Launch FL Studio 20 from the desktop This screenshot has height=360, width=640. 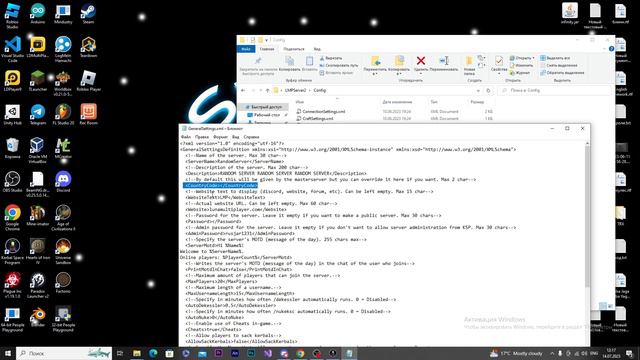tap(63, 114)
